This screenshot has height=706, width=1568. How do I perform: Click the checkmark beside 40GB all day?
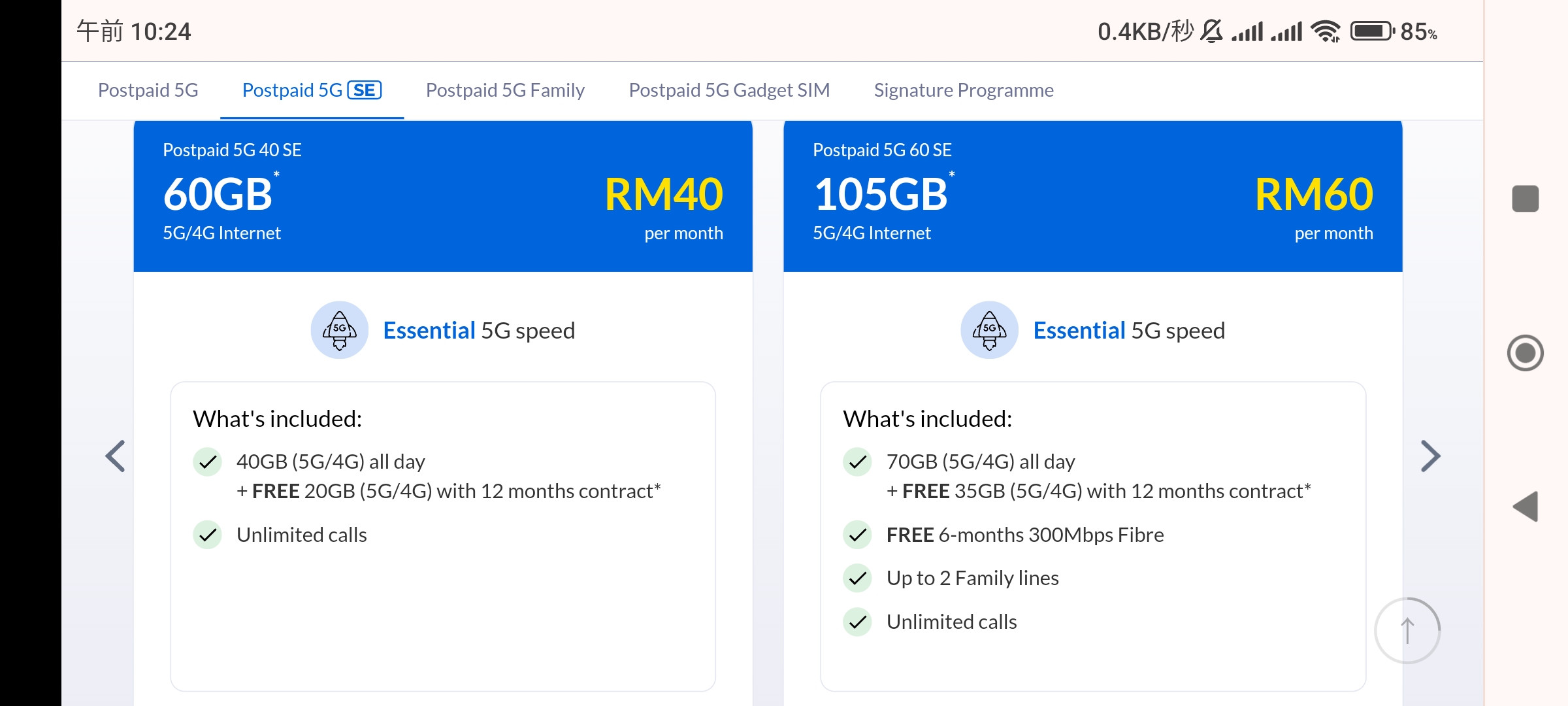click(x=208, y=462)
